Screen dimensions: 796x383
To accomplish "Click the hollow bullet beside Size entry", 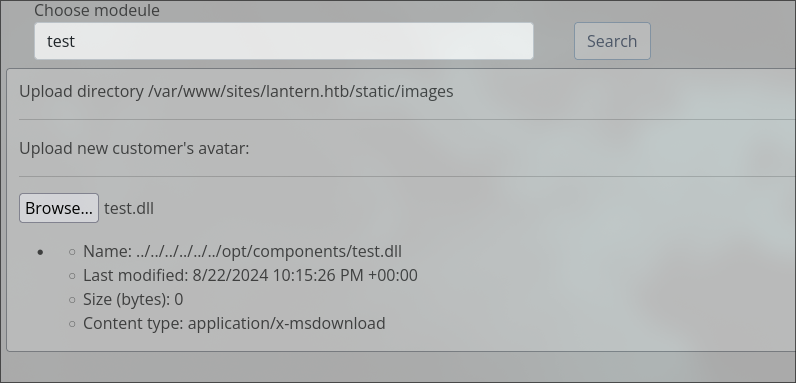I will click(72, 300).
